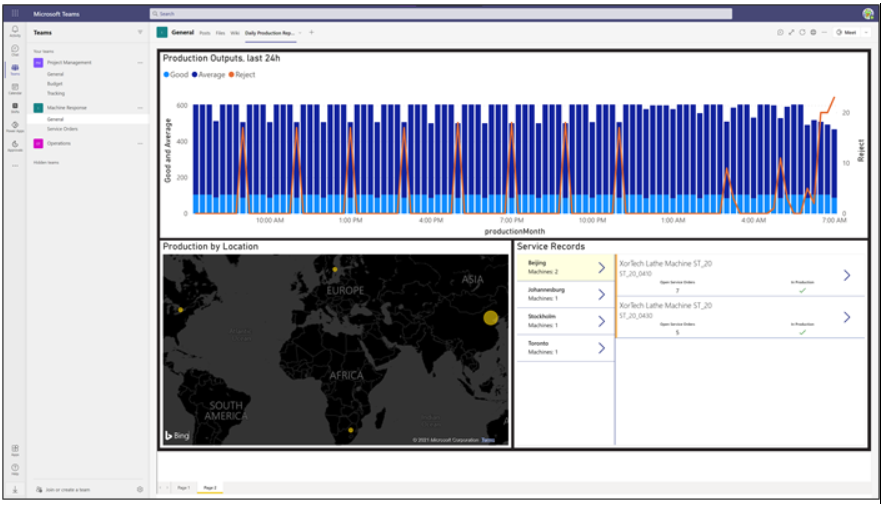Open Chat from the left rail
This screenshot has width=886, height=505.
pyautogui.click(x=14, y=50)
